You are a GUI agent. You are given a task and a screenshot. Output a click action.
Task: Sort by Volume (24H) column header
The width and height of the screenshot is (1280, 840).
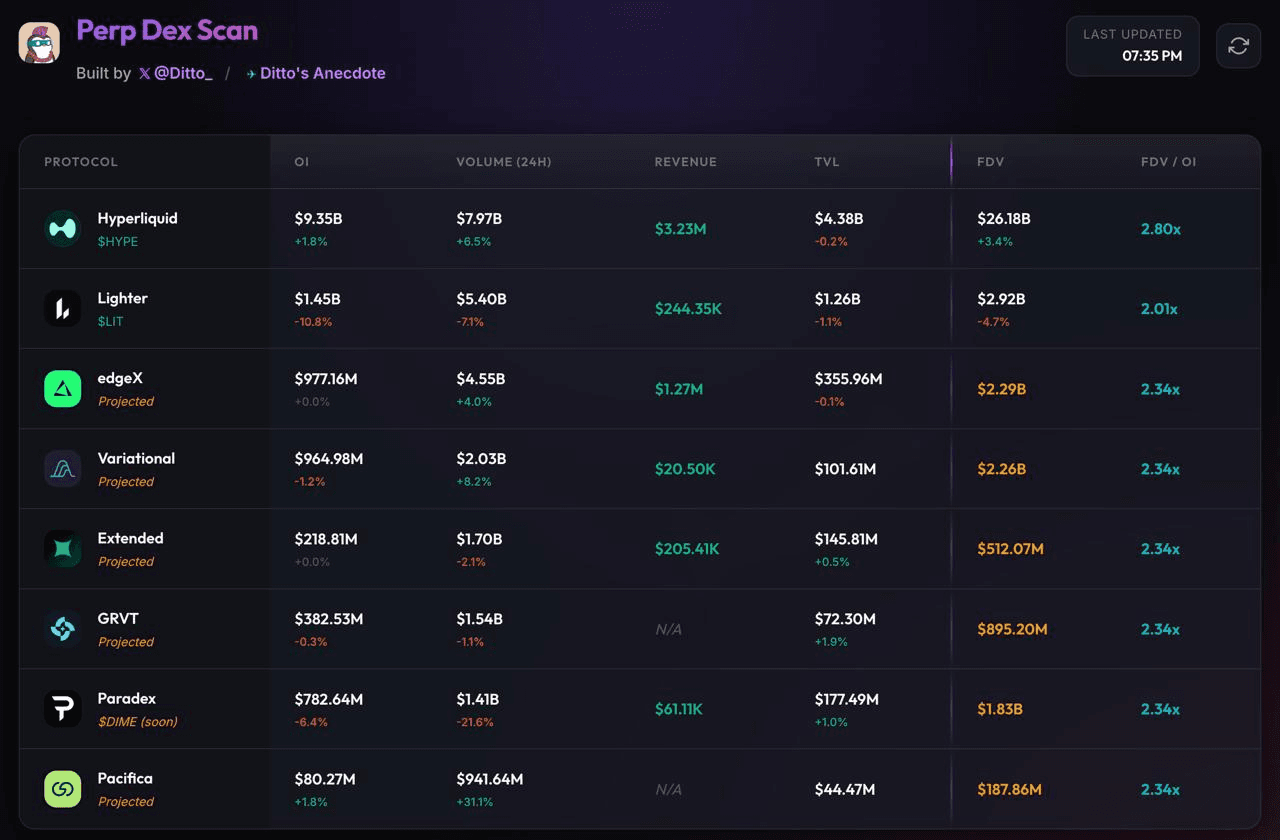(x=503, y=162)
